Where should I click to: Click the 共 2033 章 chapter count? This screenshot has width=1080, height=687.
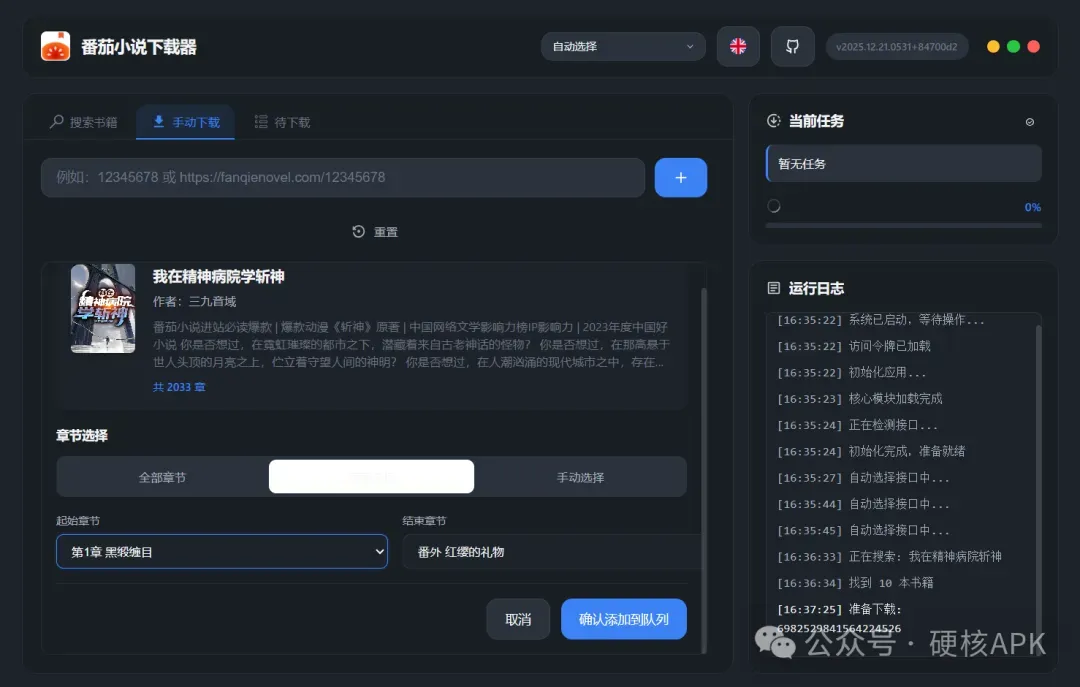click(x=179, y=387)
